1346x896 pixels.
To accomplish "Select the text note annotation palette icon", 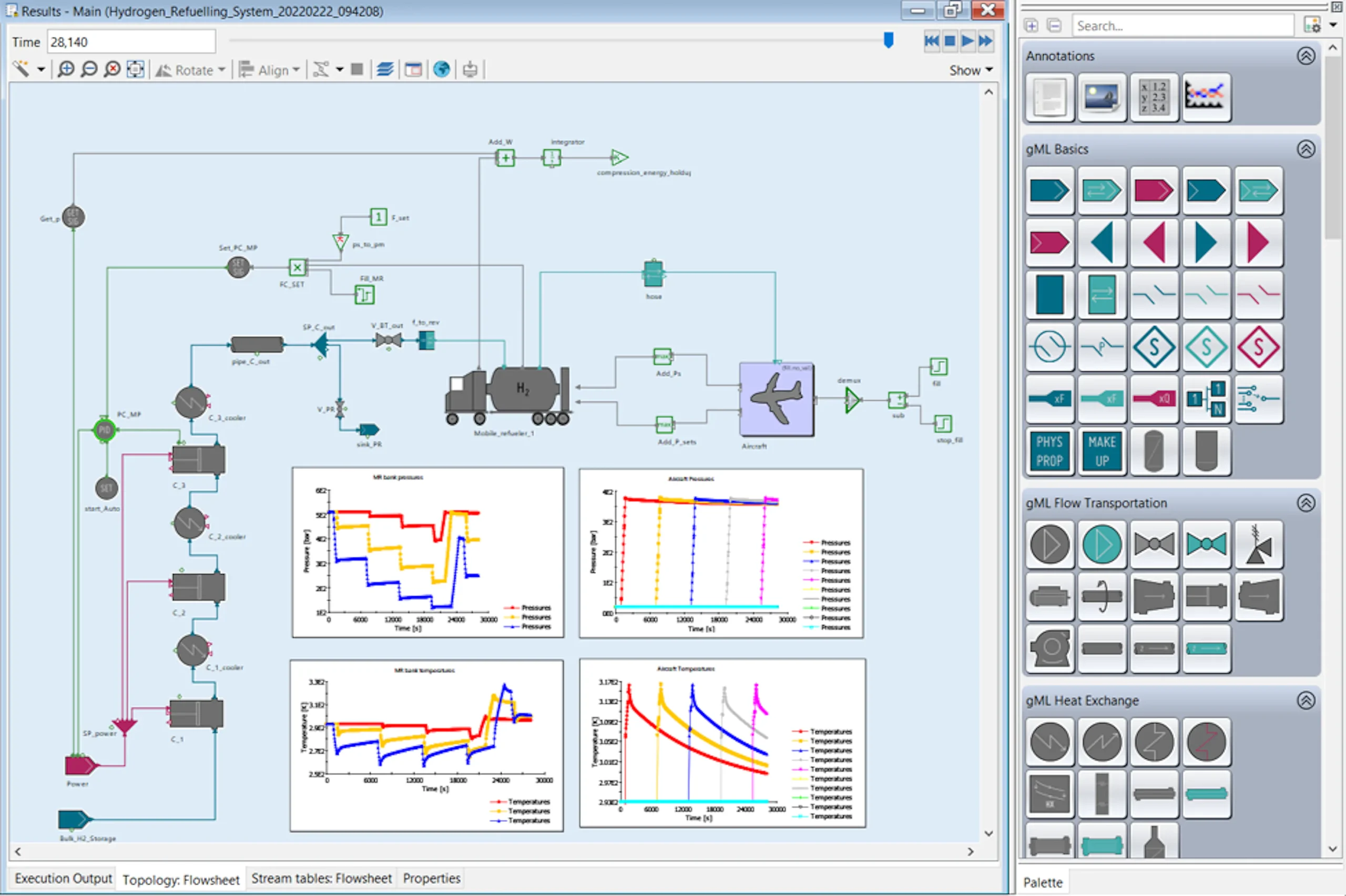I will coord(1050,97).
